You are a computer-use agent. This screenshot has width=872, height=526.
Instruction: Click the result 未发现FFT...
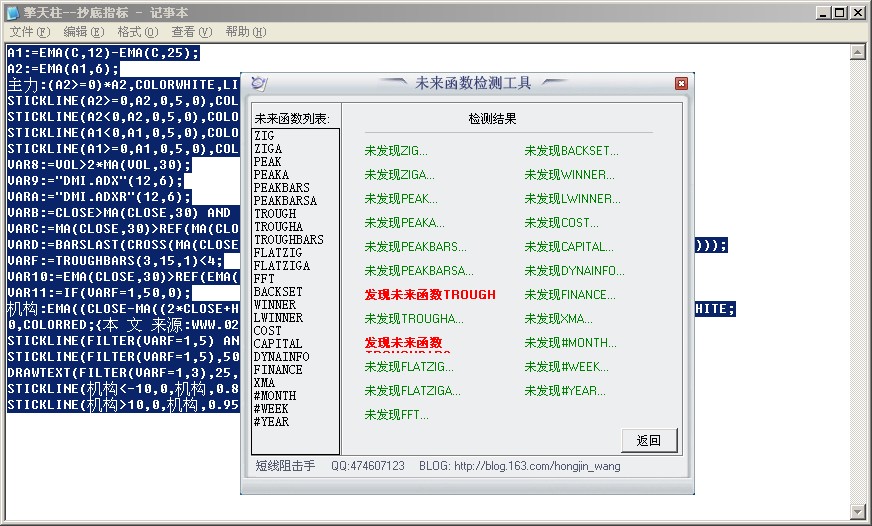[397, 415]
